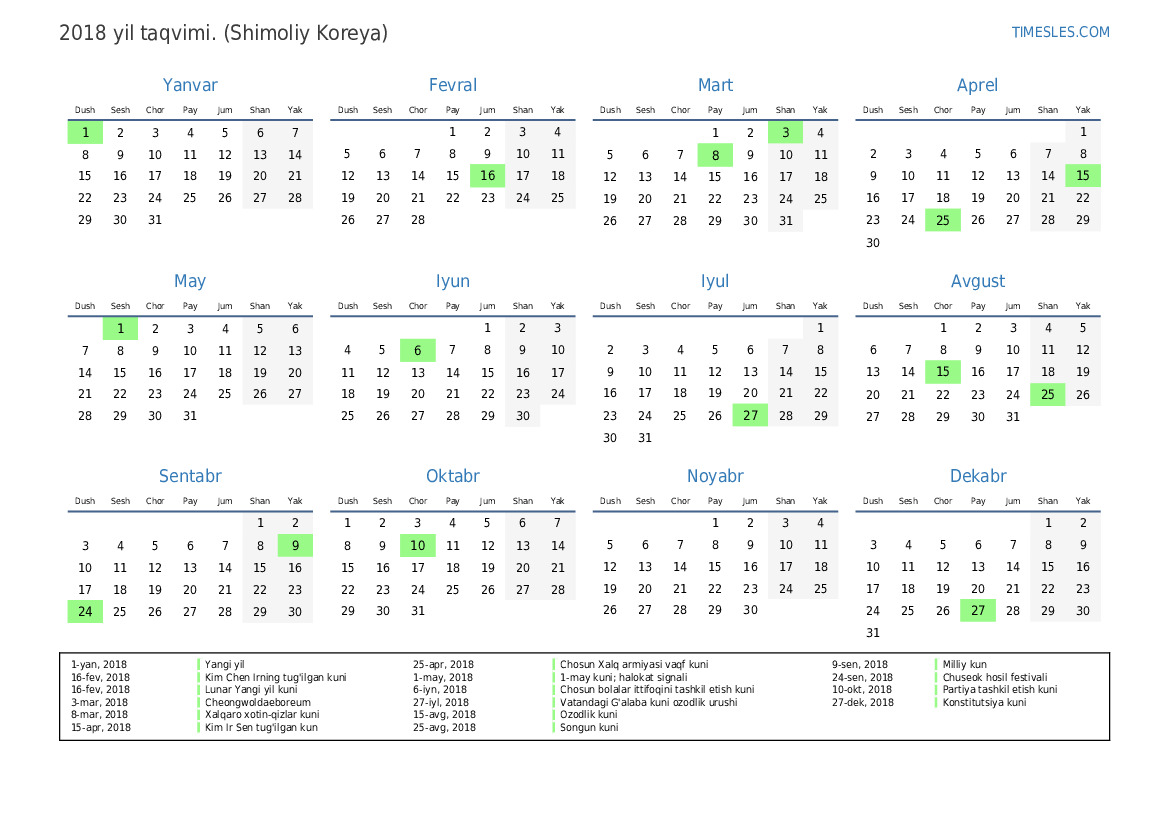Image resolution: width=1169 pixels, height=827 pixels.
Task: Click highlighted 15 in Avgust
Action: 942,372
